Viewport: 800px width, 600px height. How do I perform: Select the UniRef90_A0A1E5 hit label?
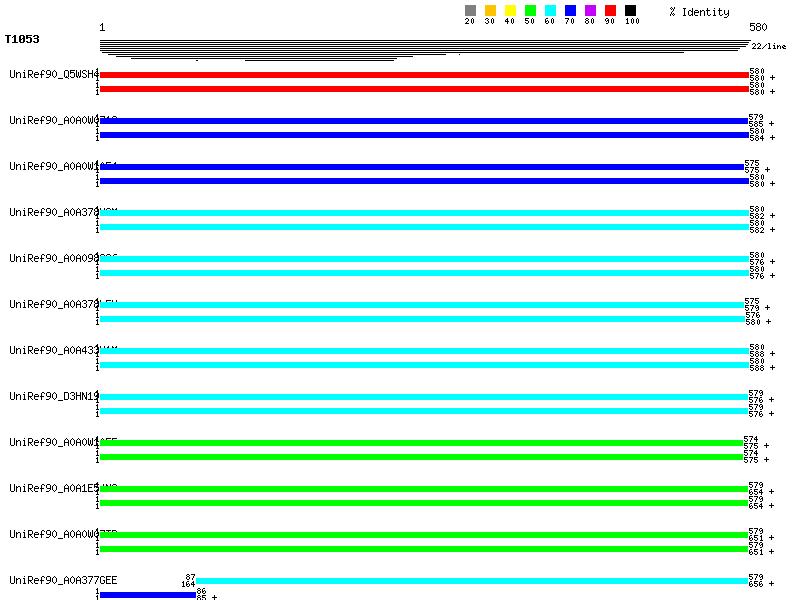[x=53, y=488]
